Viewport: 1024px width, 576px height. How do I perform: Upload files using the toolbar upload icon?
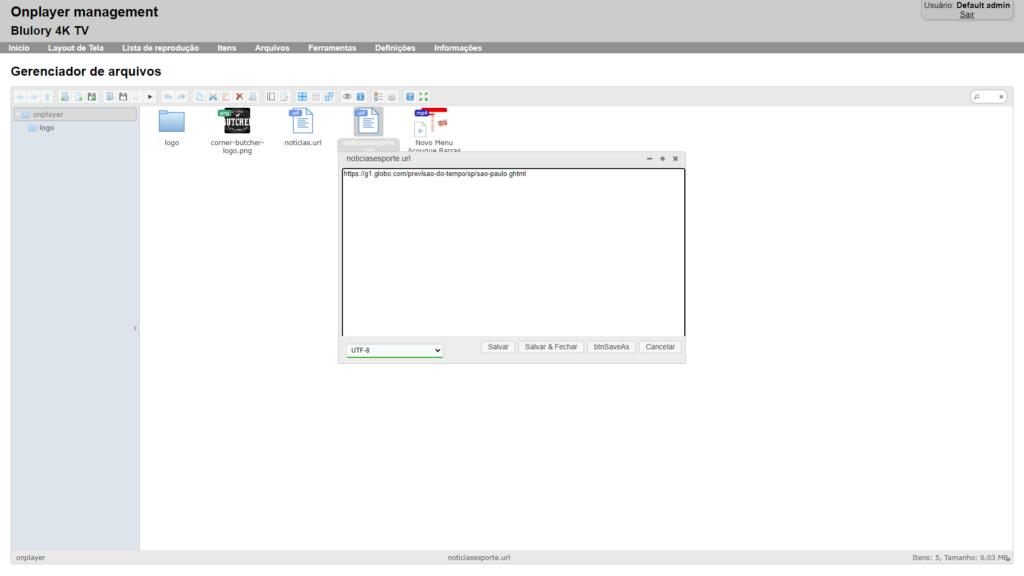click(x=92, y=97)
